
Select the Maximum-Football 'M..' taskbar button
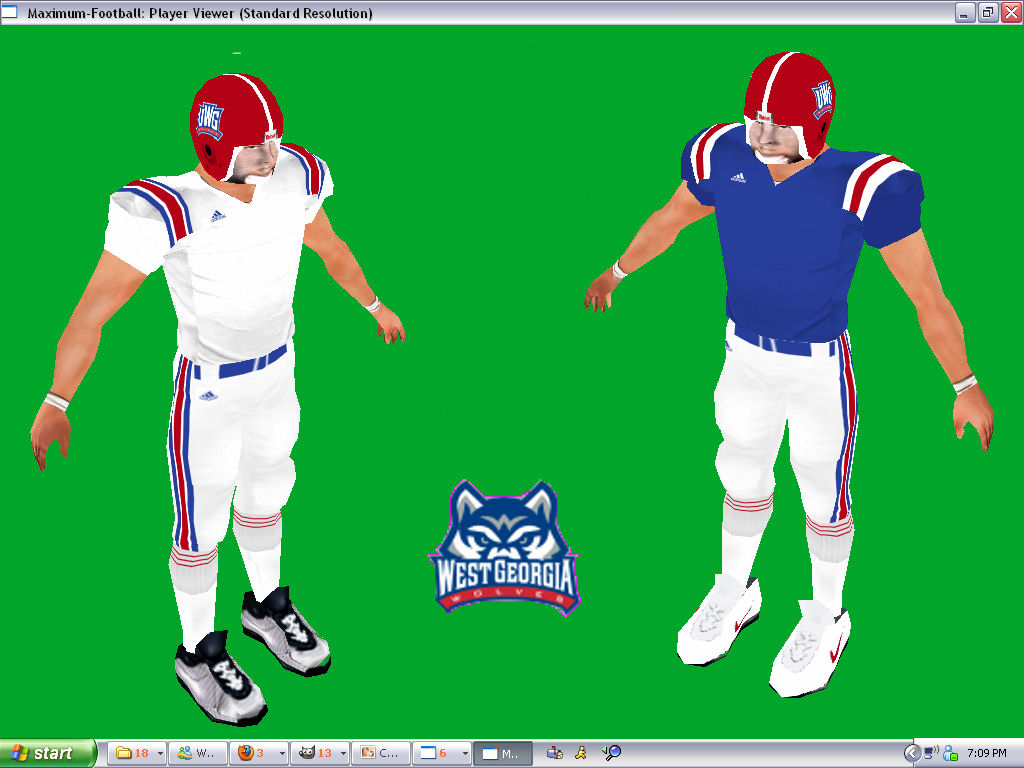(502, 753)
